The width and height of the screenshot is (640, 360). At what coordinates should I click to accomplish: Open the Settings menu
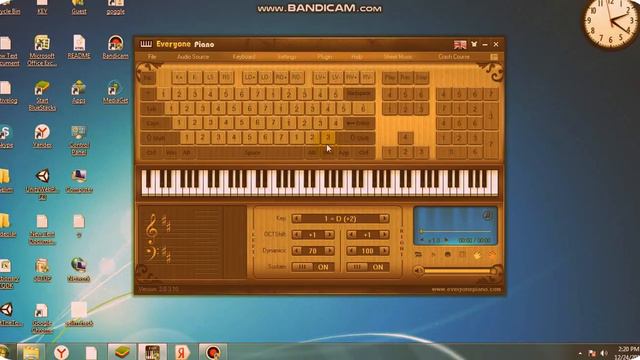click(x=287, y=57)
